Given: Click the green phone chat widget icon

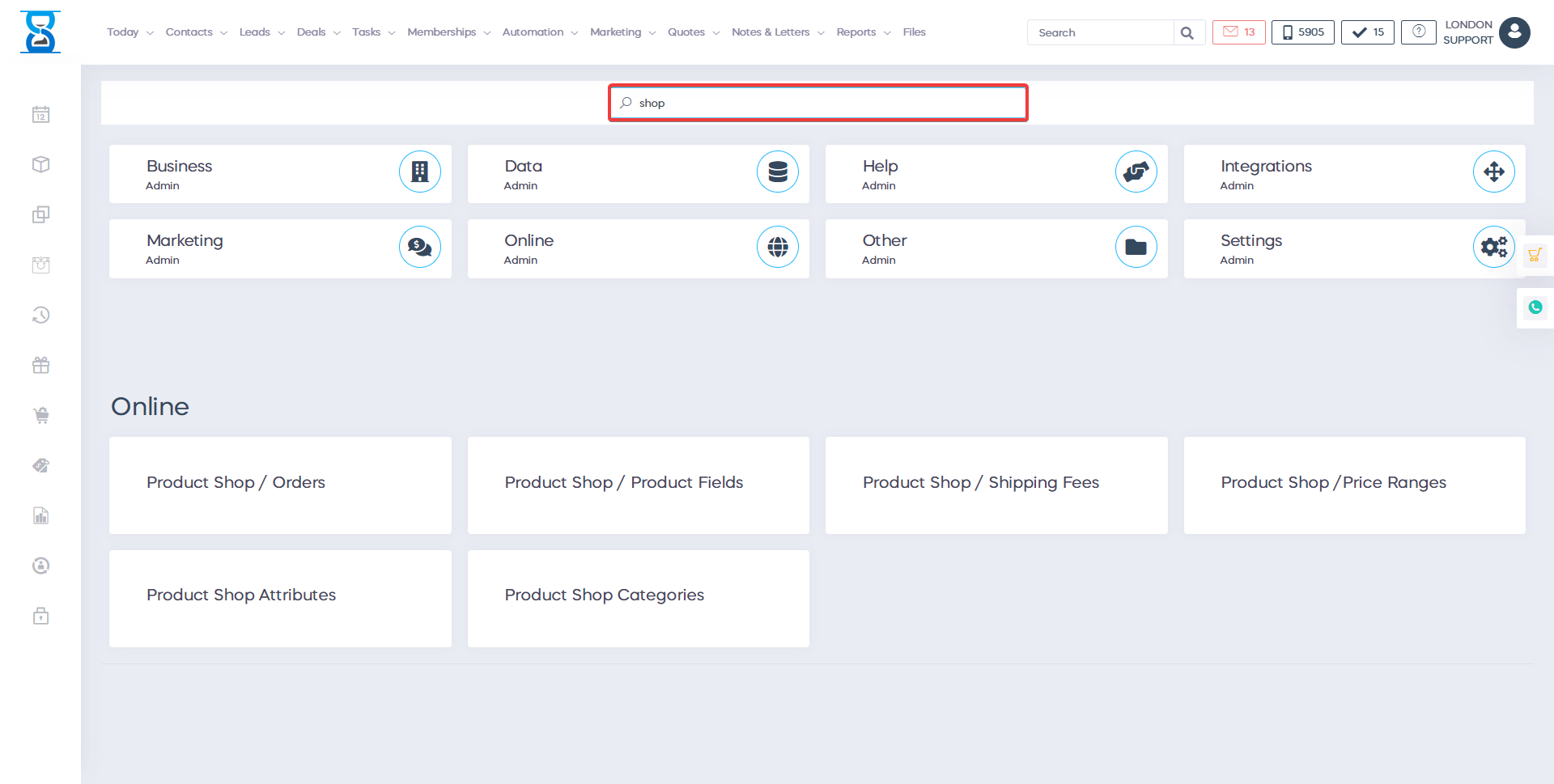Looking at the screenshot, I should point(1535,307).
